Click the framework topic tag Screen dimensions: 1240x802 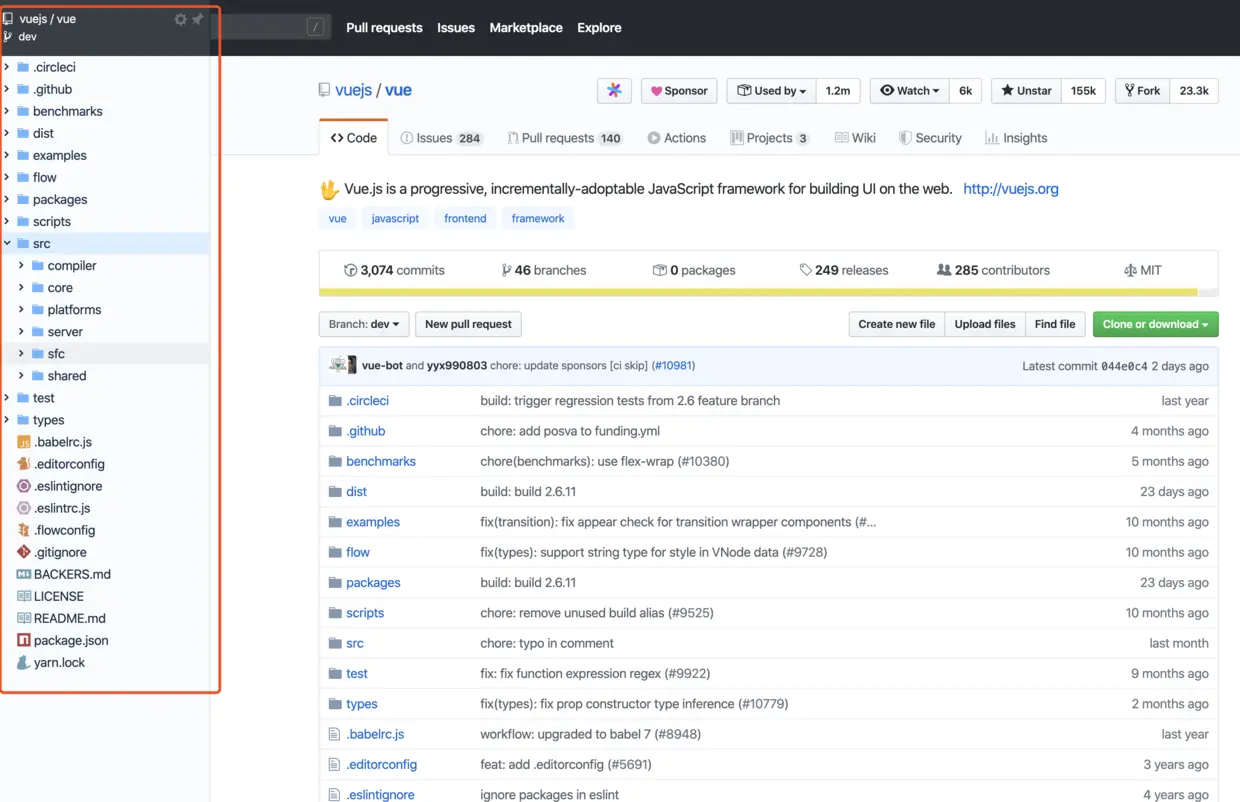(x=538, y=218)
